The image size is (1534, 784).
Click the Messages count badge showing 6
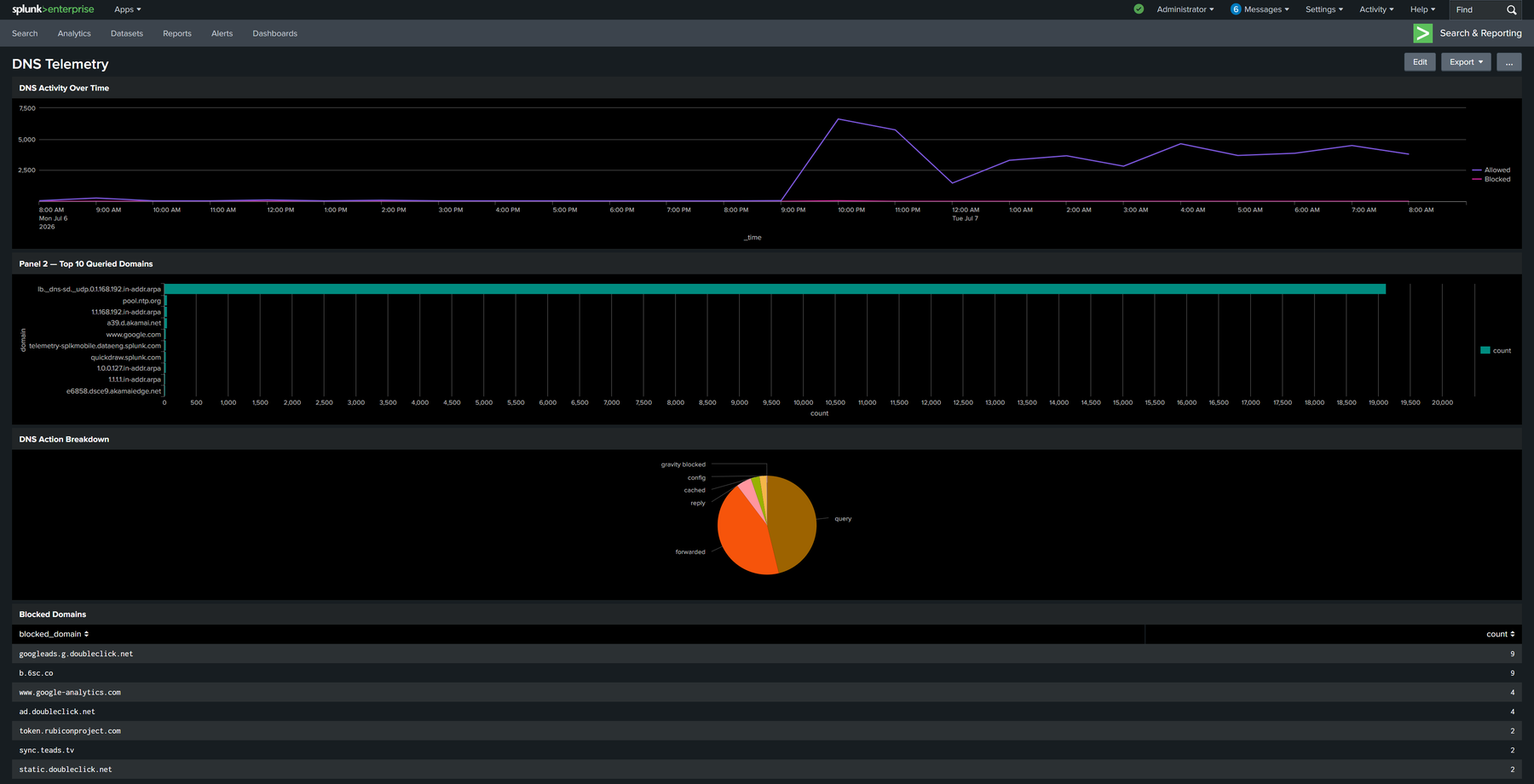point(1235,9)
